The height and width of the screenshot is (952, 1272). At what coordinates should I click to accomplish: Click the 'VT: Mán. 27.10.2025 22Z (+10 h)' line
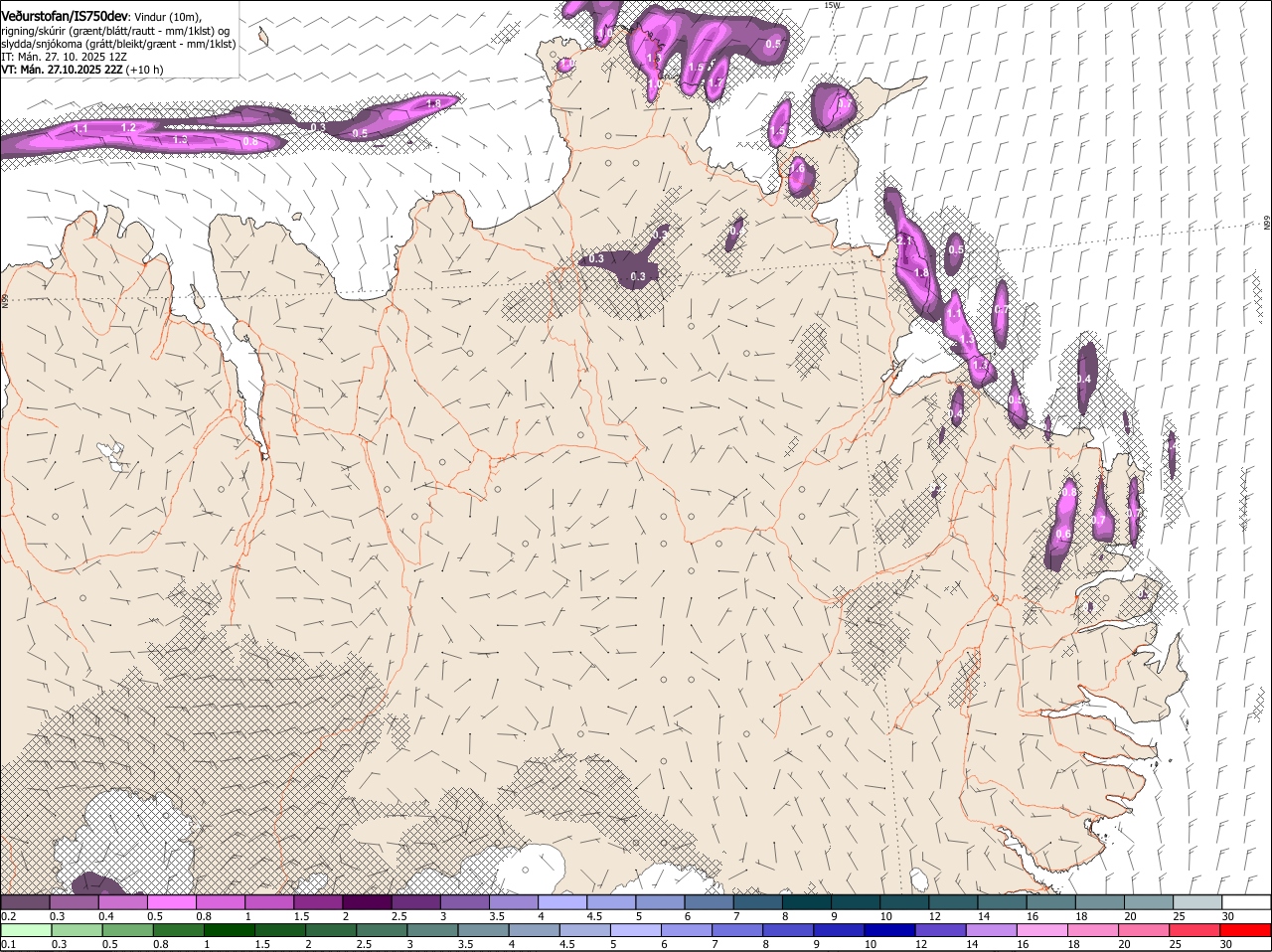pos(82,70)
